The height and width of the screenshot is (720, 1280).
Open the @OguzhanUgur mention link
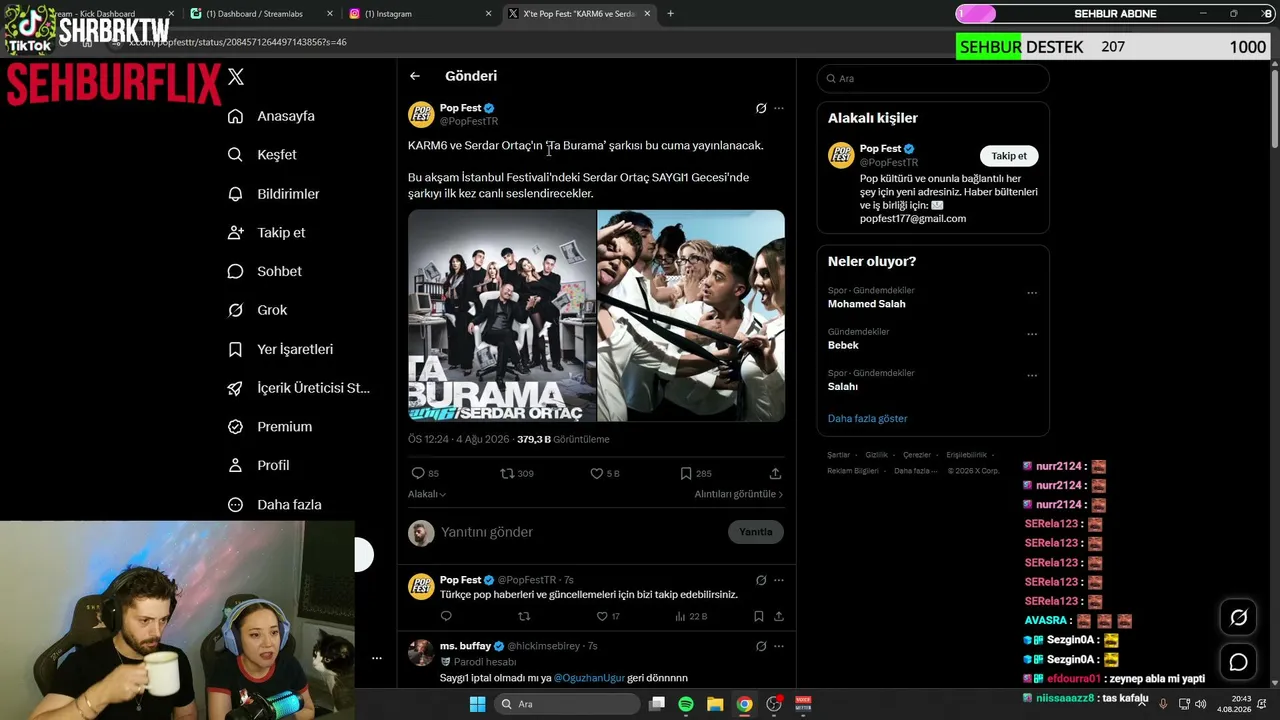tap(589, 678)
